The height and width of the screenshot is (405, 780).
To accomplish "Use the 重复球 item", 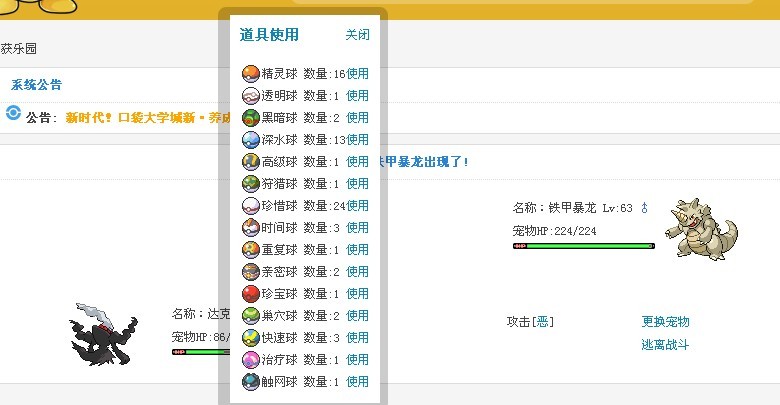I will pyautogui.click(x=358, y=249).
